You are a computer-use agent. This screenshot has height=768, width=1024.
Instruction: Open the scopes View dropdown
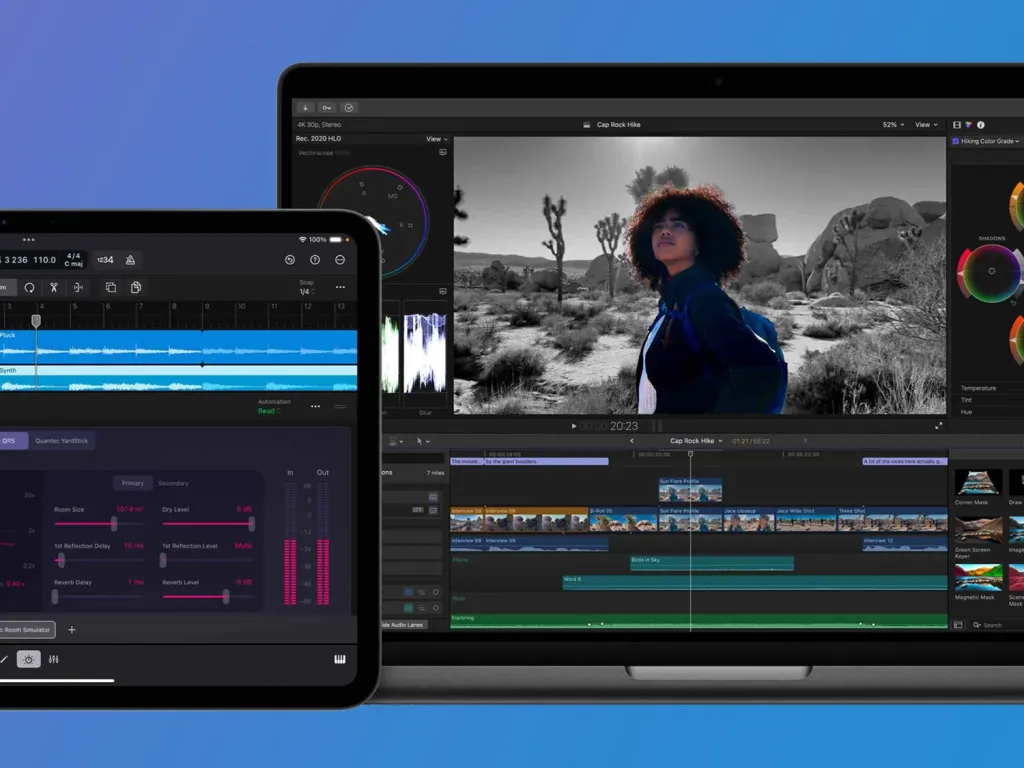[437, 139]
